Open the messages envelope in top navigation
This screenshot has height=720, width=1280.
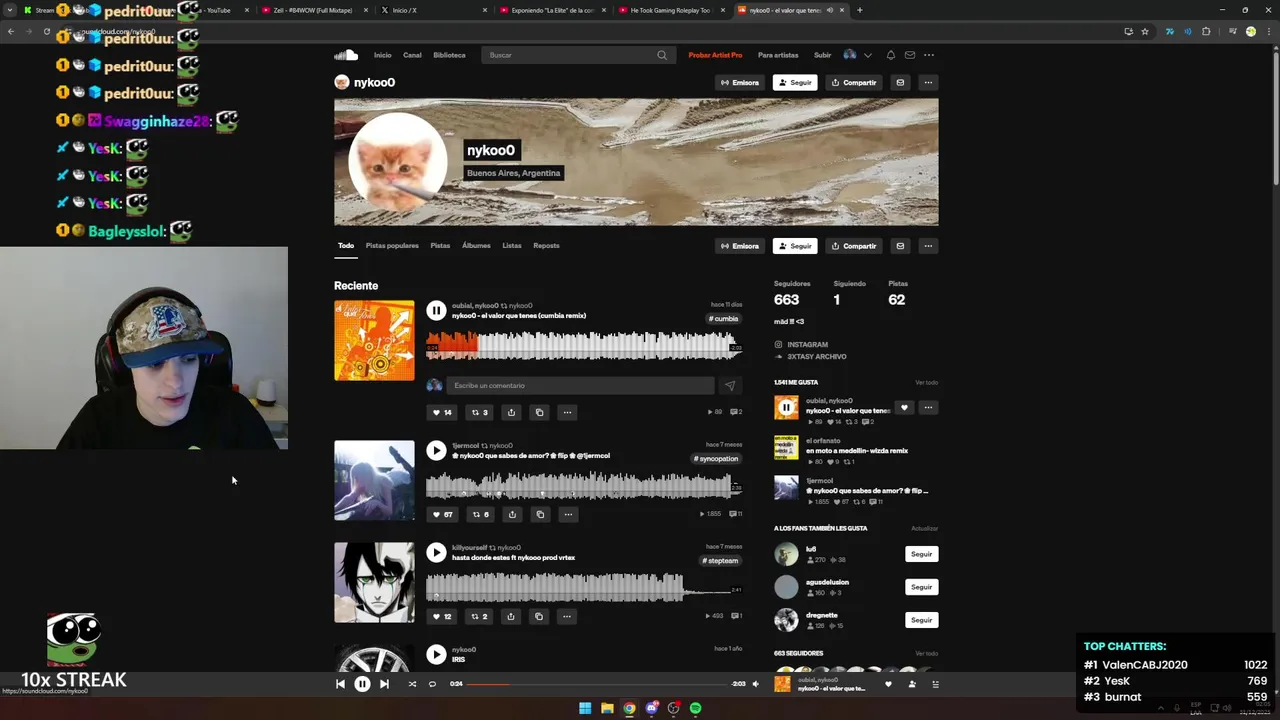pos(909,55)
